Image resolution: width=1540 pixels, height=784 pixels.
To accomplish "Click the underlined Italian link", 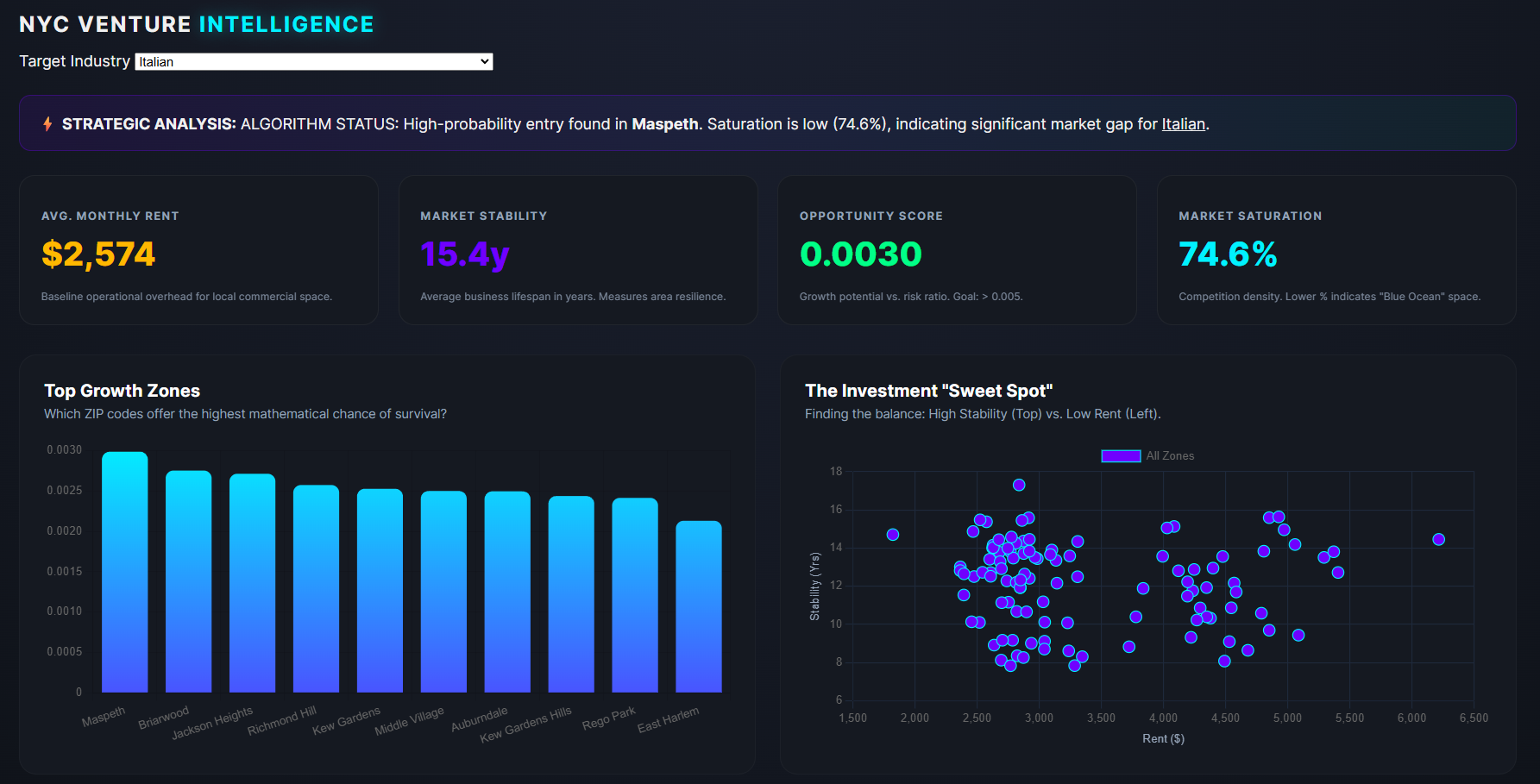I will [1183, 124].
